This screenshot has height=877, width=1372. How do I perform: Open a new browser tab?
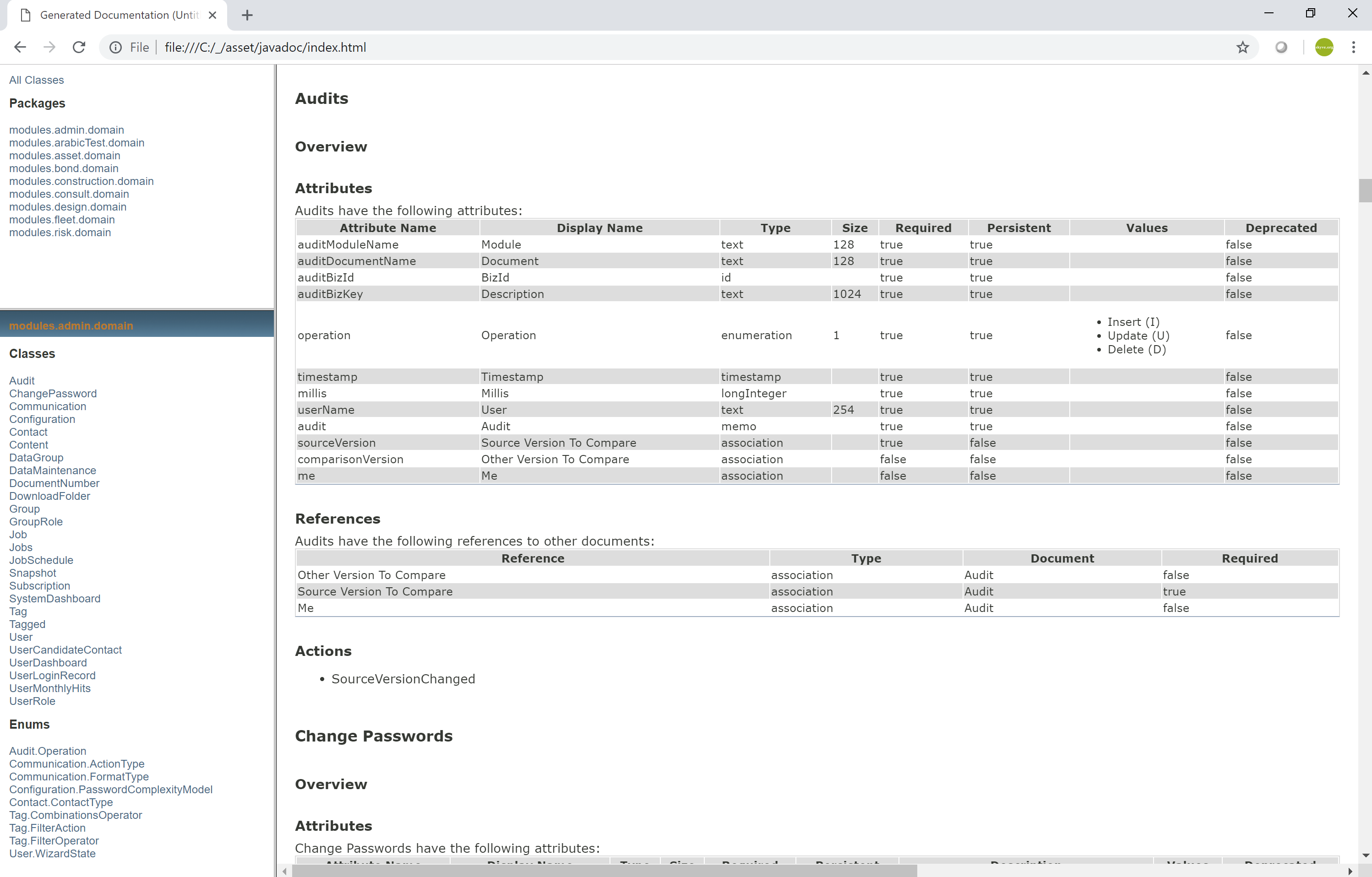coord(247,16)
